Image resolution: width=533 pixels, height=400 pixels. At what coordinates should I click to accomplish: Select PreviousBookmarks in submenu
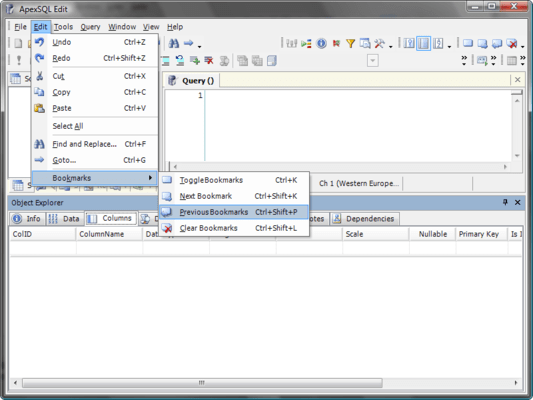point(234,212)
